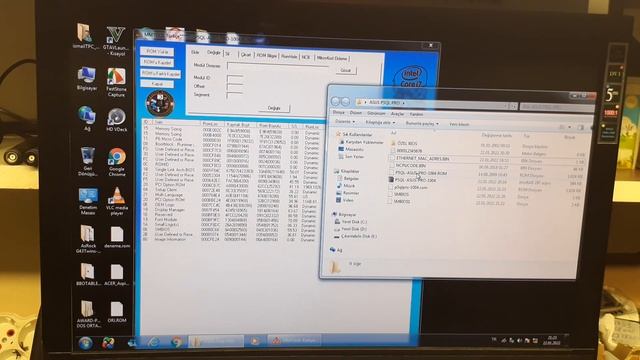640x360 pixels.
Task: Select NCPUCODE.BIN file in Explorer
Action: [x=407, y=166]
